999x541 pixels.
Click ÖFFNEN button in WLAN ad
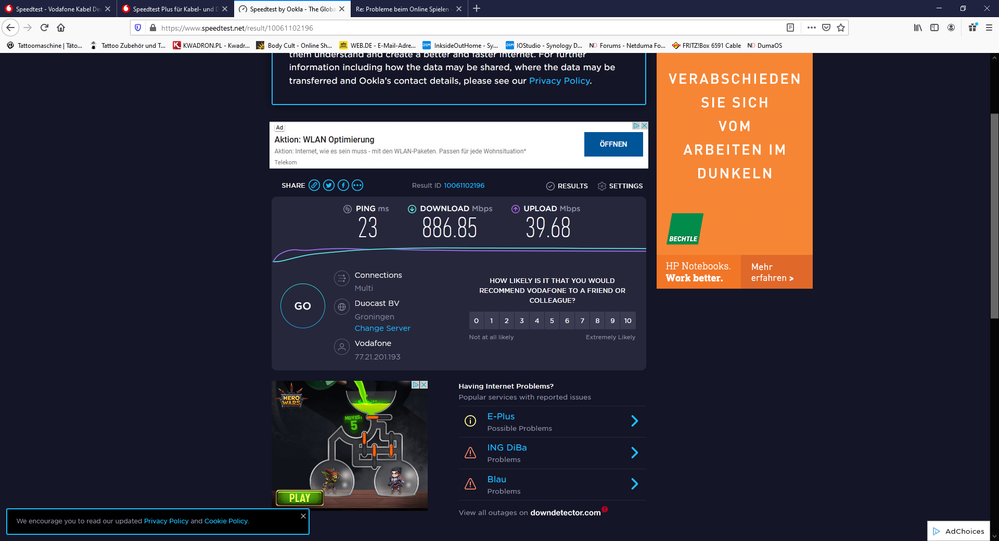coord(613,145)
